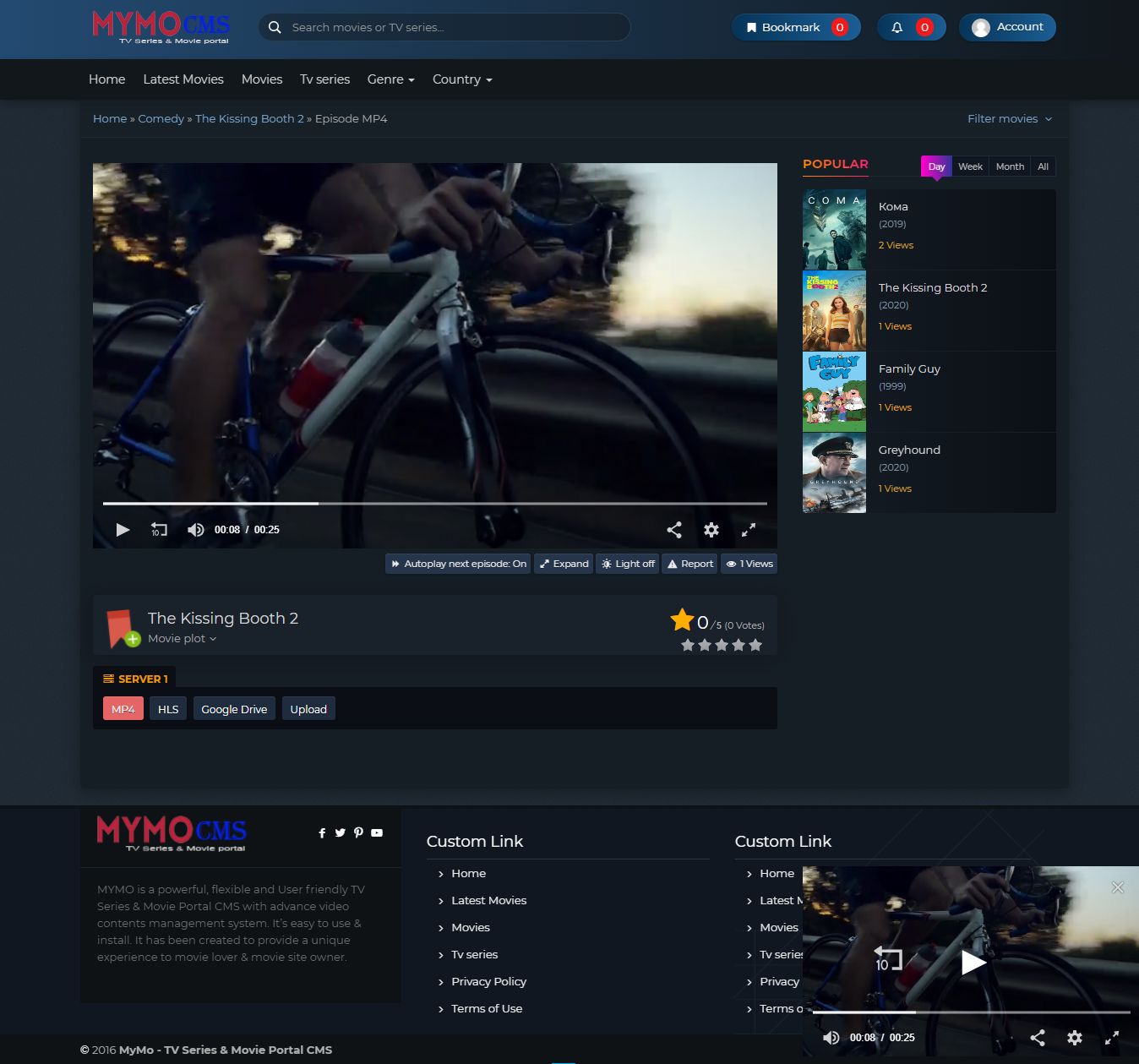Select the Upload source

click(308, 709)
